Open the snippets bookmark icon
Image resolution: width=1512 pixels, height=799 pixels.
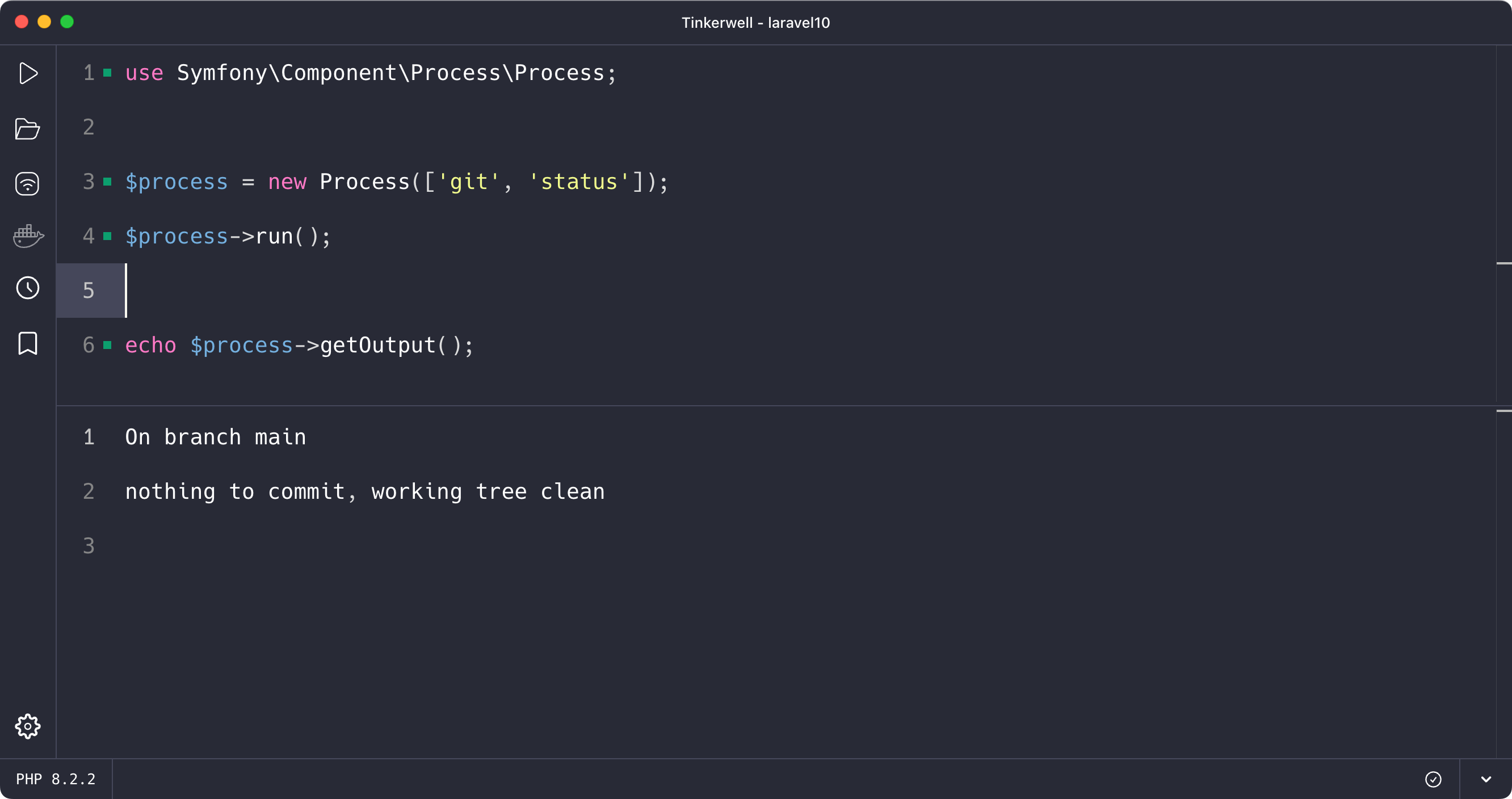(28, 343)
